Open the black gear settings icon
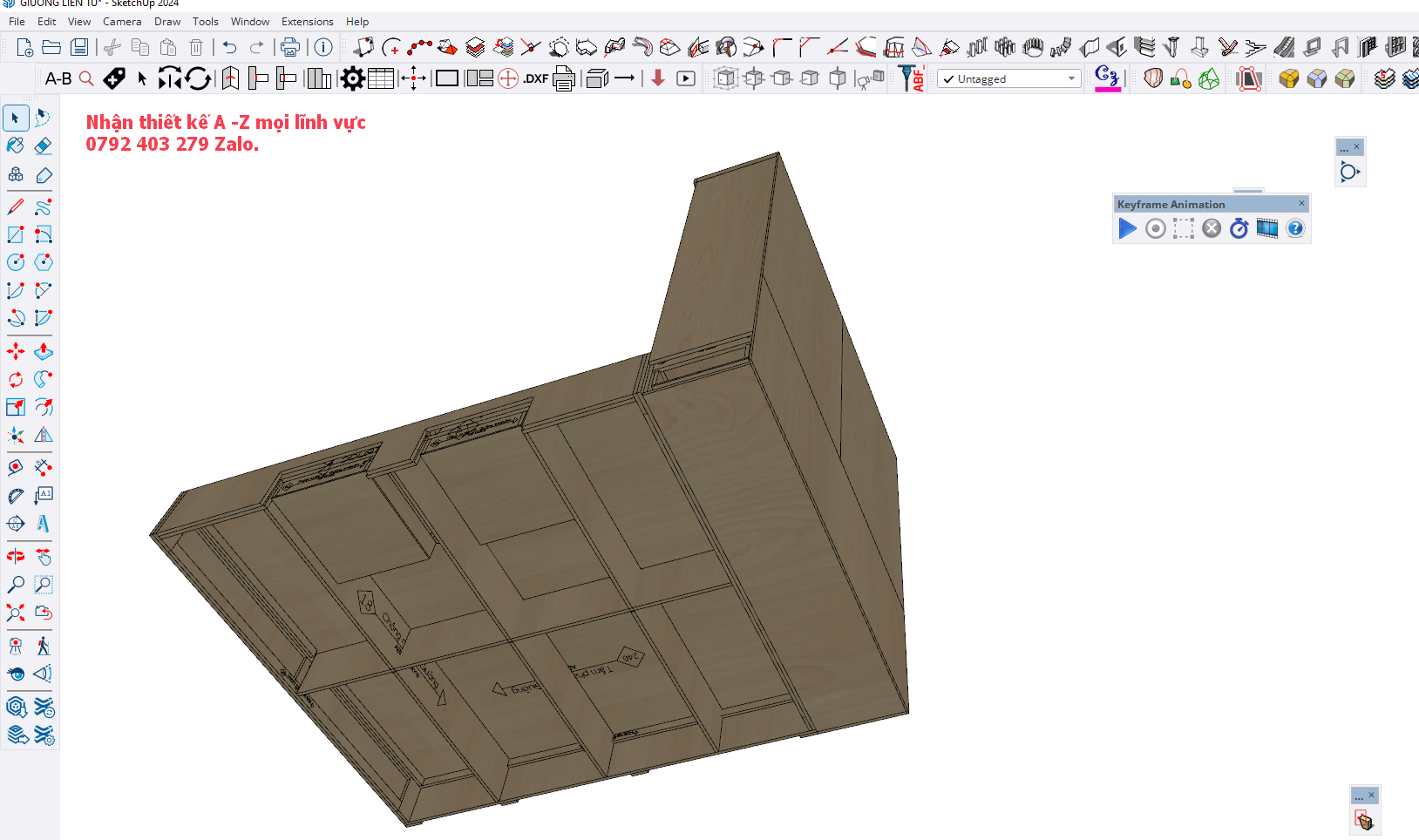This screenshot has width=1419, height=840. tap(352, 79)
